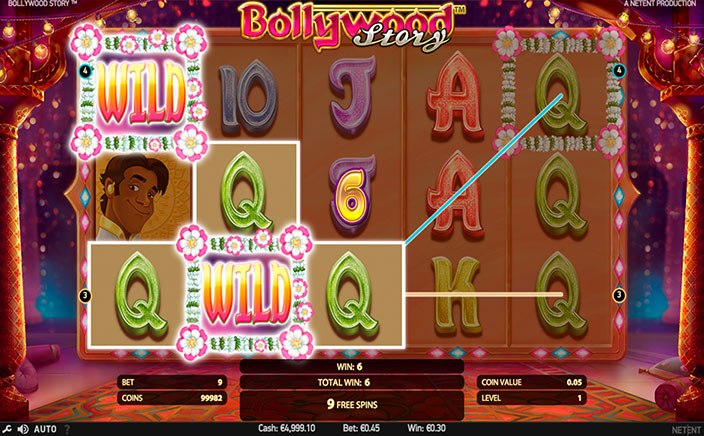Select the COIN VALUE field
This screenshot has width=704, height=436.
(532, 383)
